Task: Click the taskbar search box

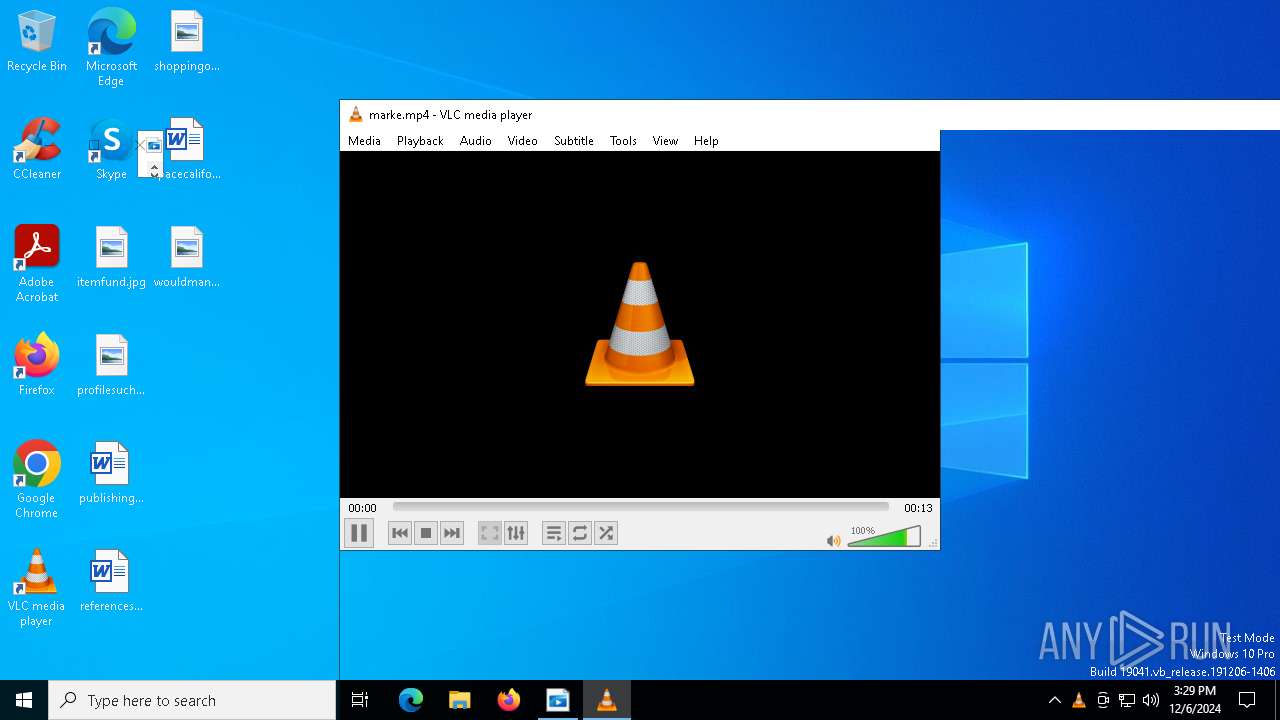Action: click(x=192, y=700)
